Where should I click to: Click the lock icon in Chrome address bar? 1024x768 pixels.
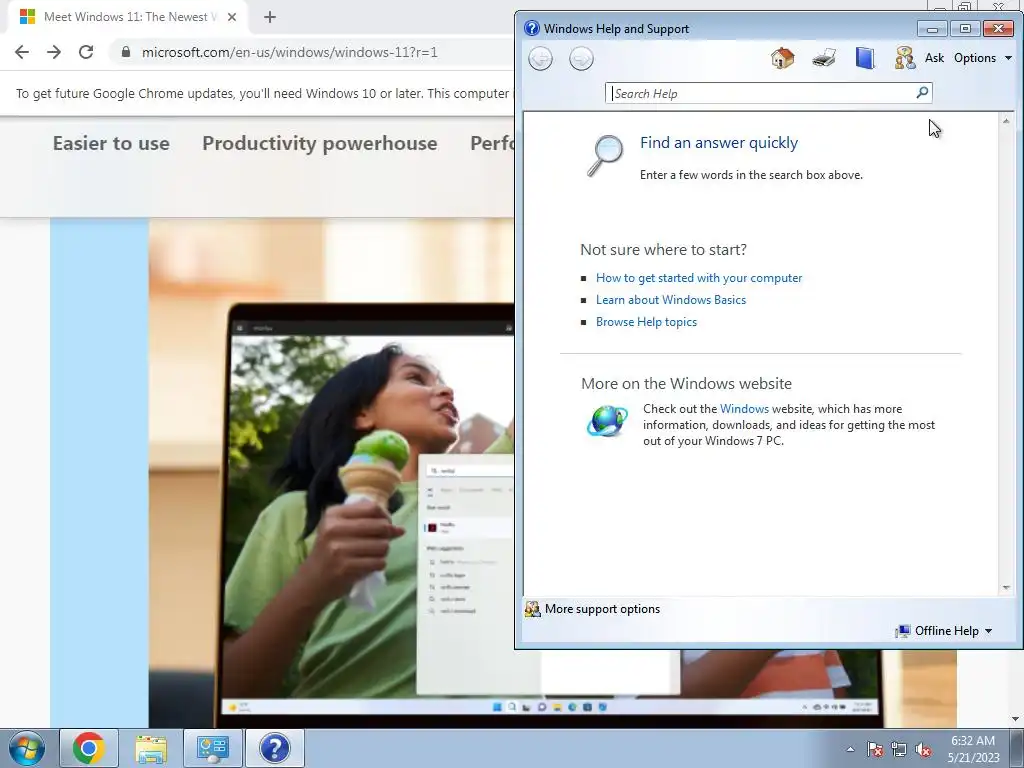click(x=126, y=52)
